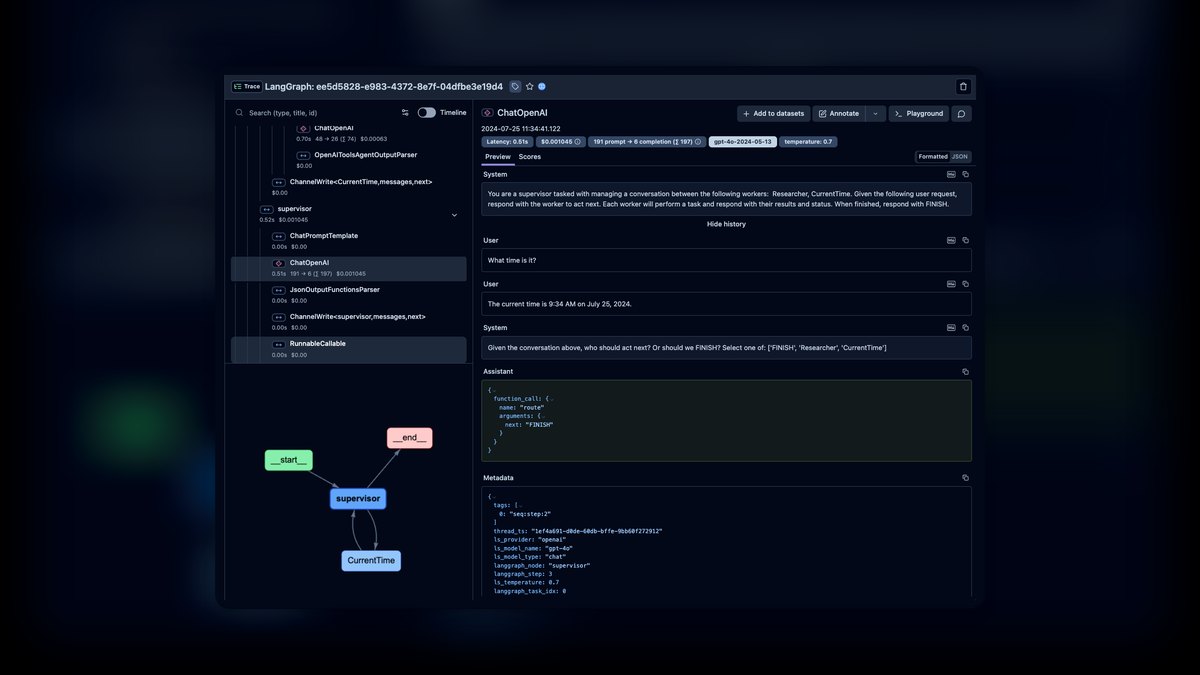Screen dimensions: 1200x675
Task: Select the supervisor graph node
Action: point(358,498)
